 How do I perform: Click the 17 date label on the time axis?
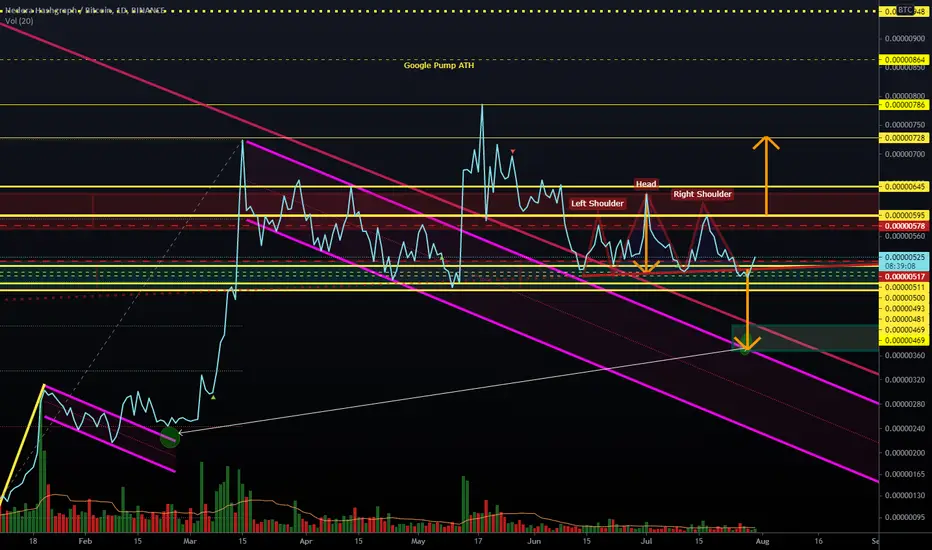(478, 541)
